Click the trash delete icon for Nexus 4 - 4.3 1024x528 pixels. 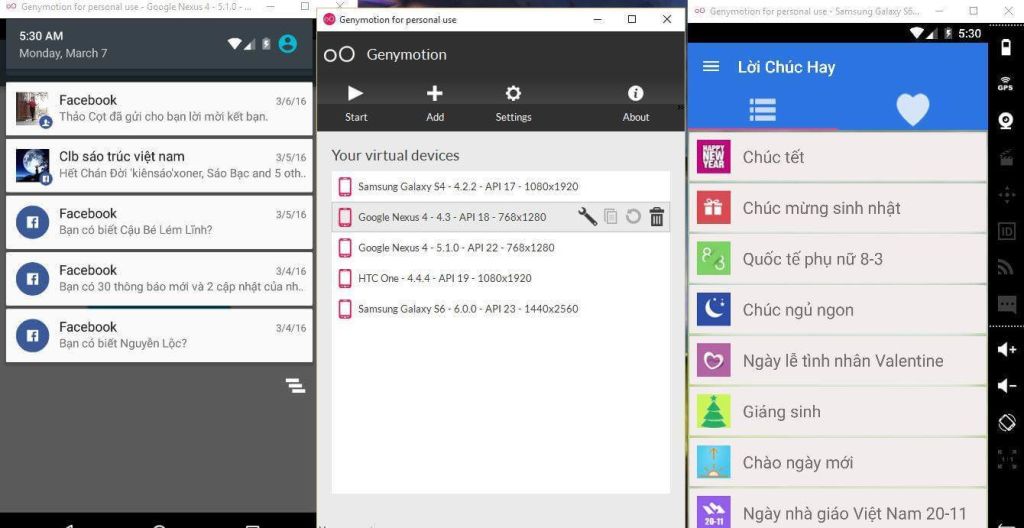tap(657, 216)
